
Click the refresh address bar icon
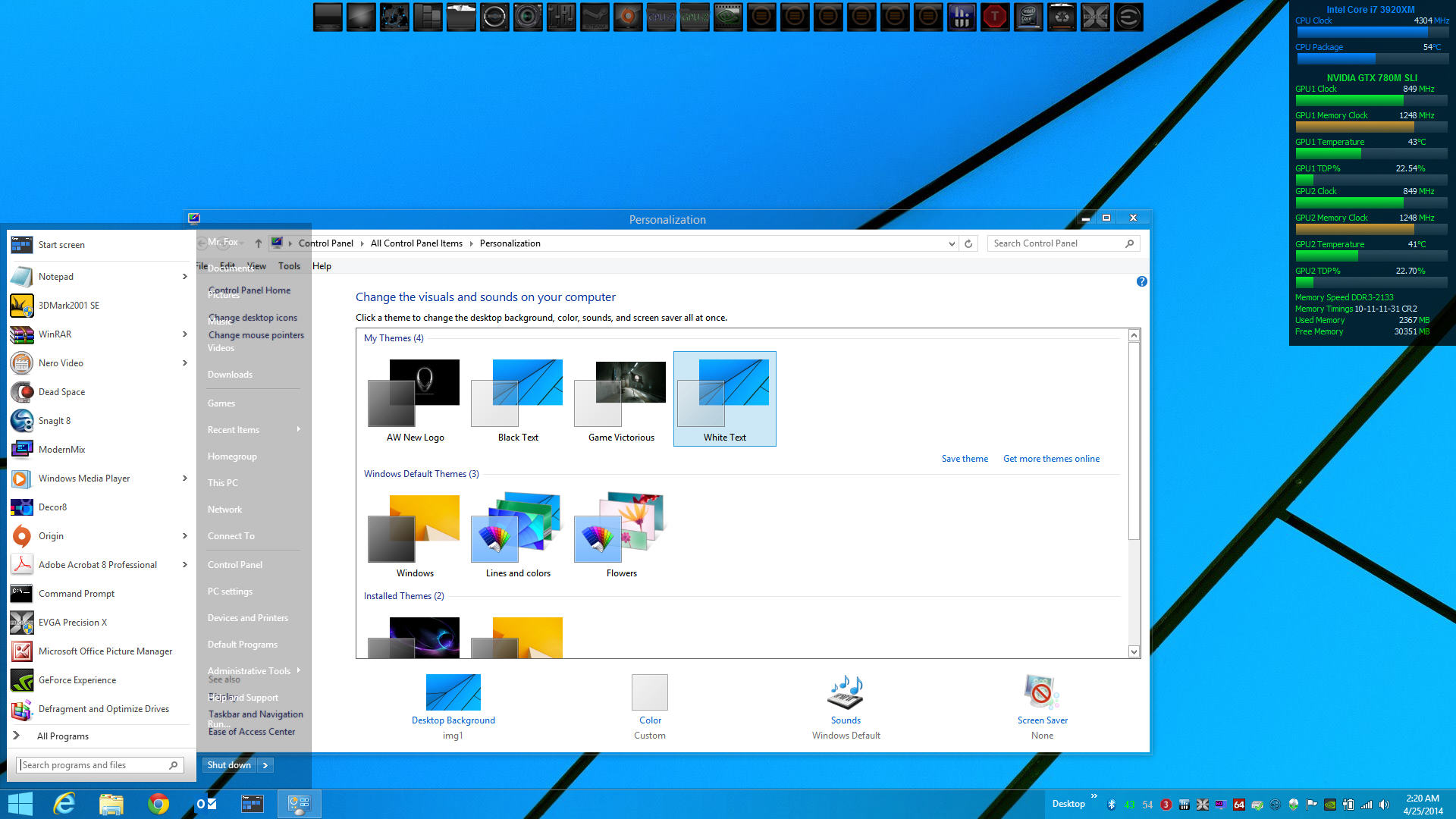[x=968, y=243]
